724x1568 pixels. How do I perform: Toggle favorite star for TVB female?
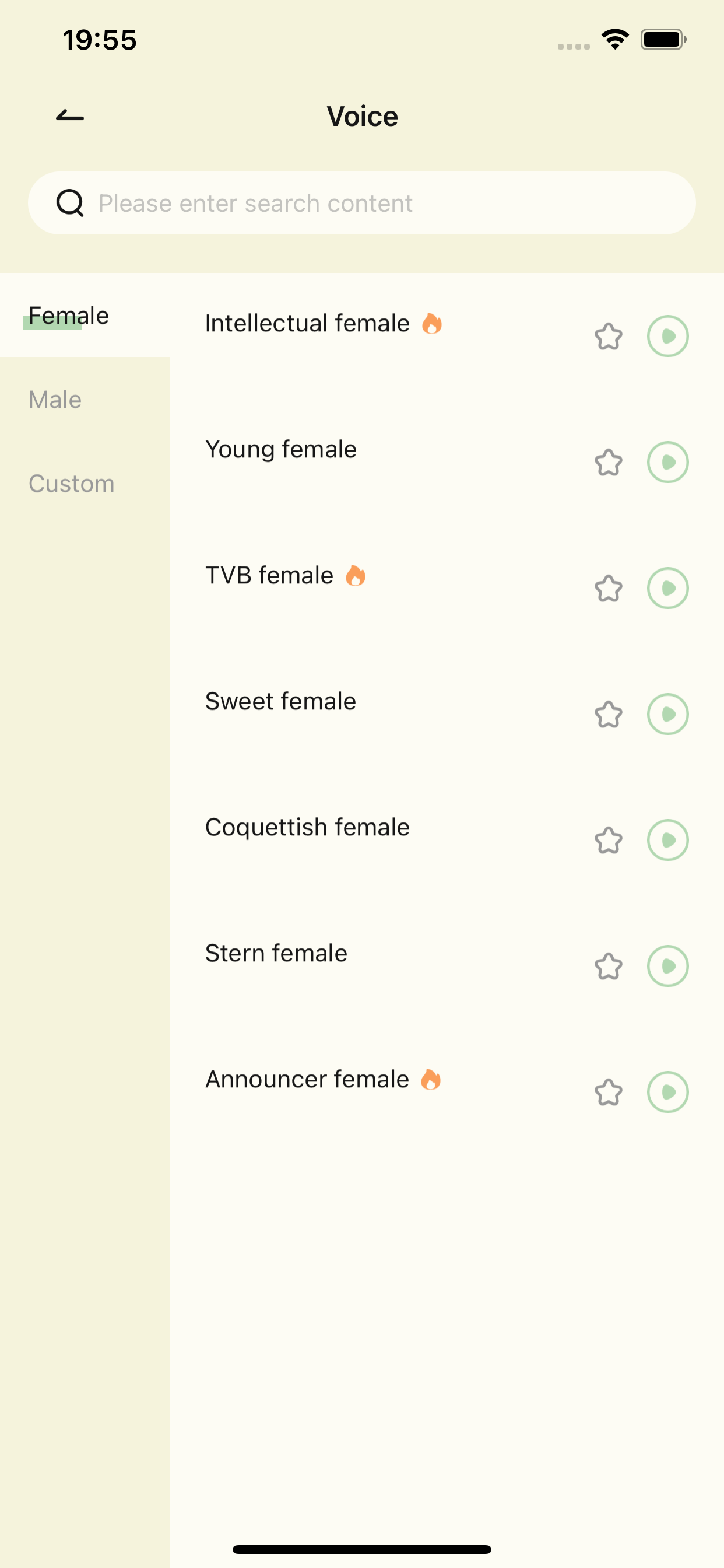click(x=609, y=589)
